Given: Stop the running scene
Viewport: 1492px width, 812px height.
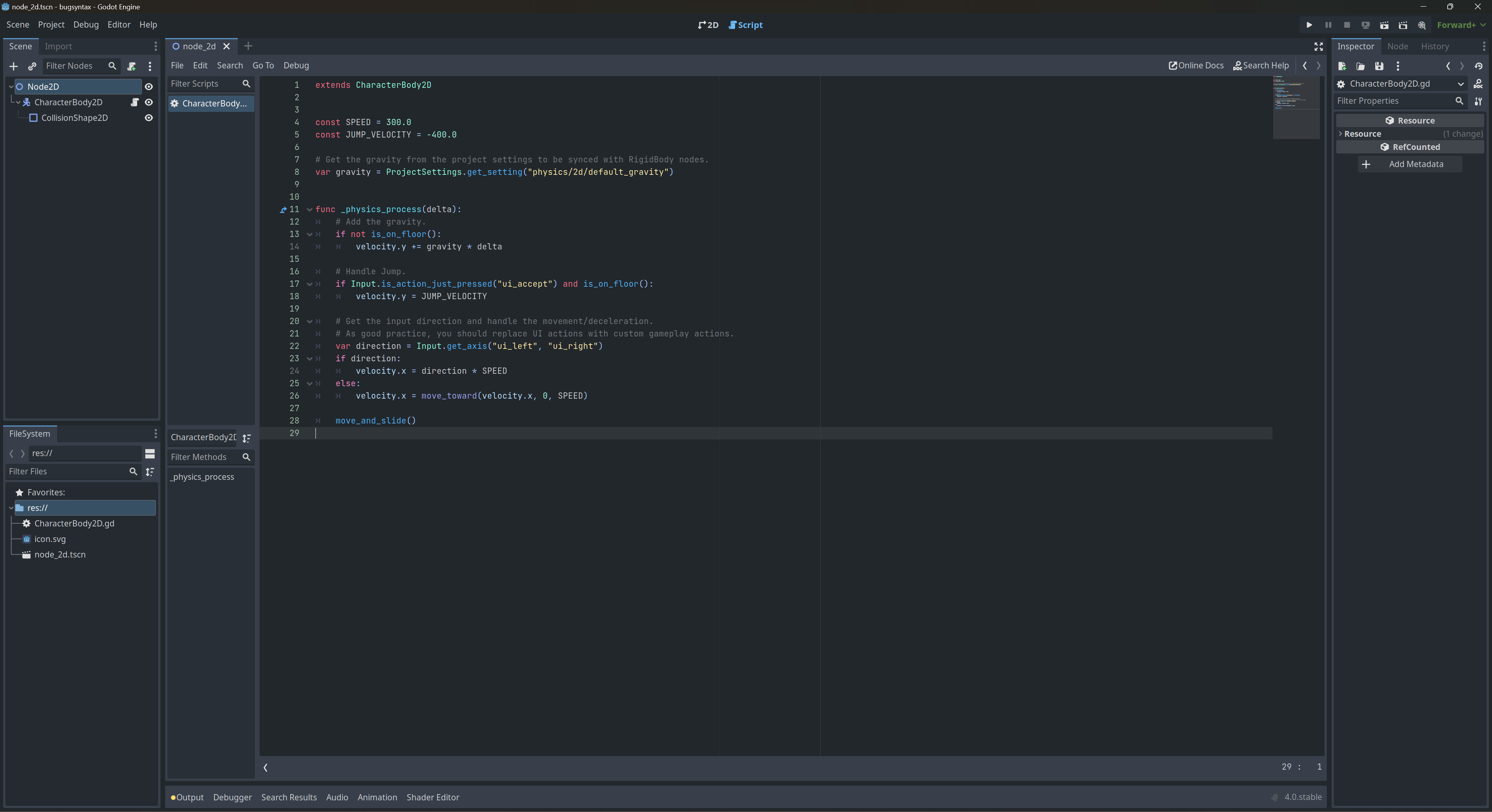Looking at the screenshot, I should point(1347,25).
